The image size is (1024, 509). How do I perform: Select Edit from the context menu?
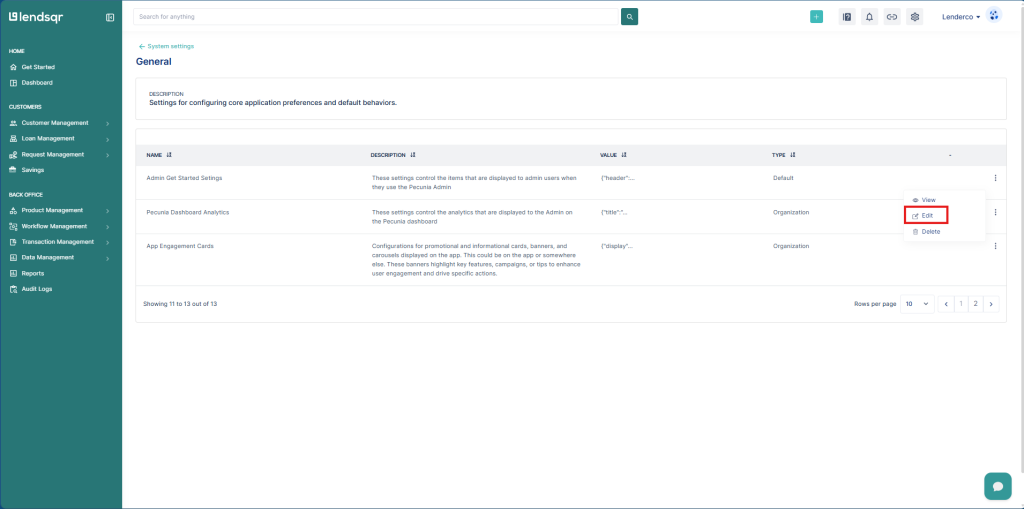click(926, 216)
